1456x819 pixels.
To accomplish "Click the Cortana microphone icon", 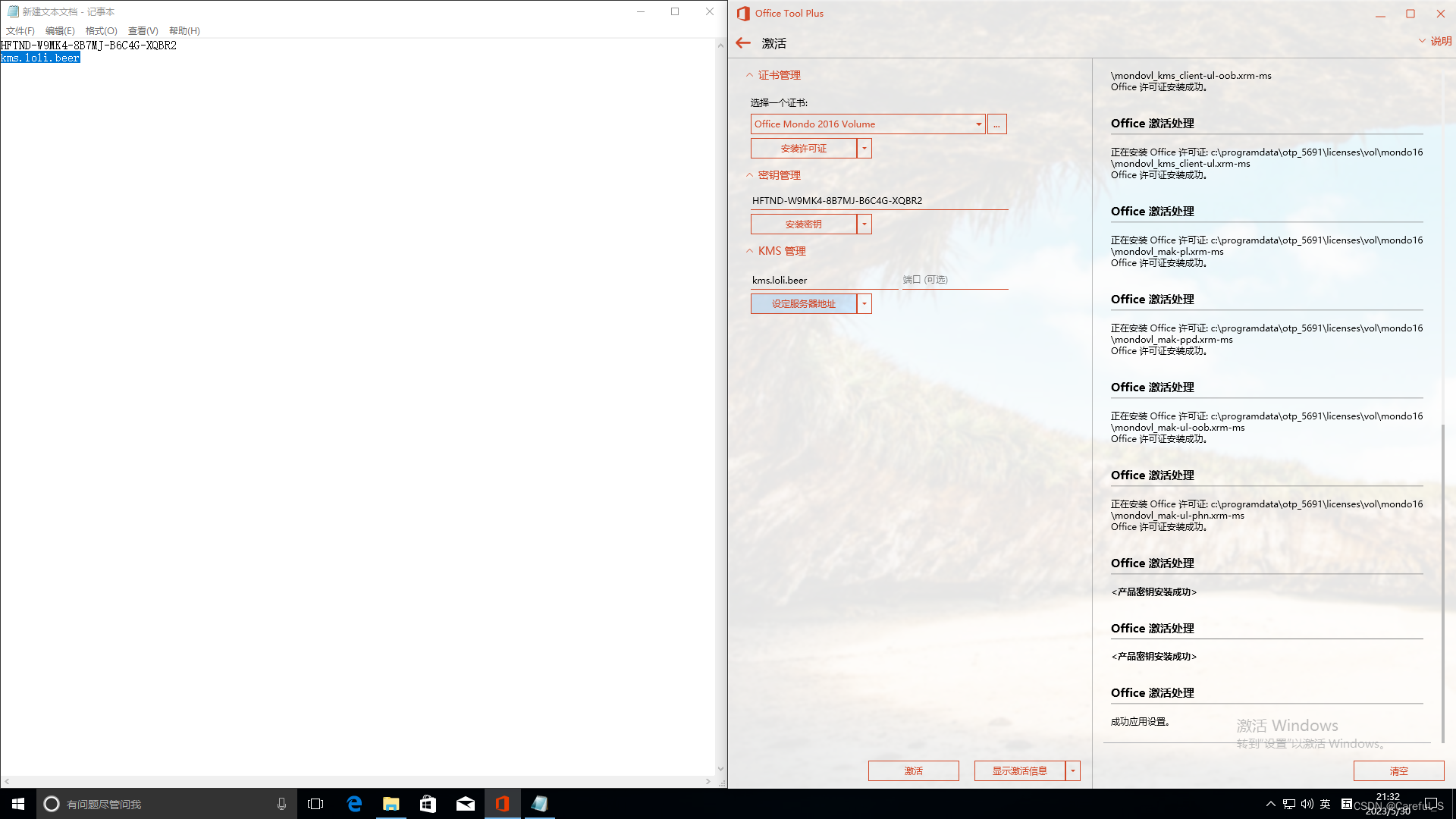I will pyautogui.click(x=281, y=804).
